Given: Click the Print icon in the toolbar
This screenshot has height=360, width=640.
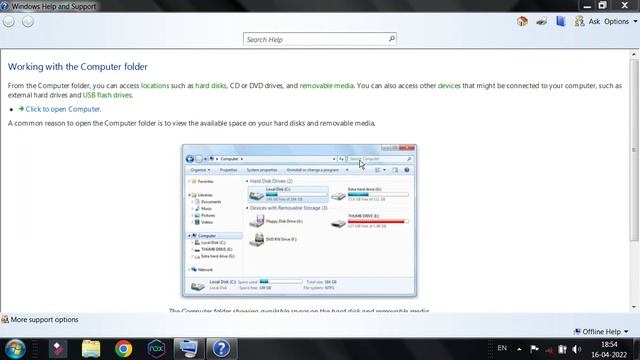Looking at the screenshot, I should pyautogui.click(x=542, y=21).
